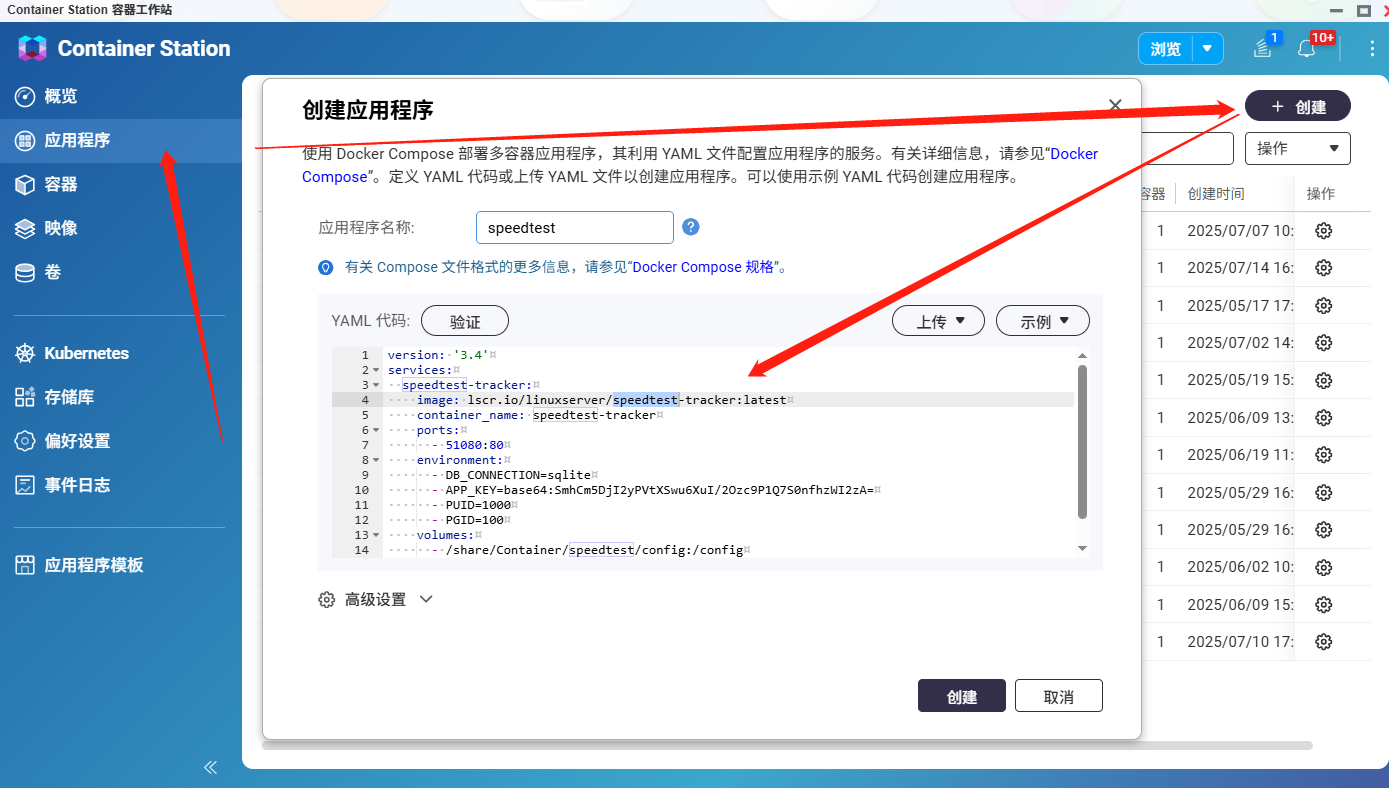Screen dimensions: 1389x788
Task: Click gear icon for row 2025/07/02
Action: click(x=1323, y=342)
